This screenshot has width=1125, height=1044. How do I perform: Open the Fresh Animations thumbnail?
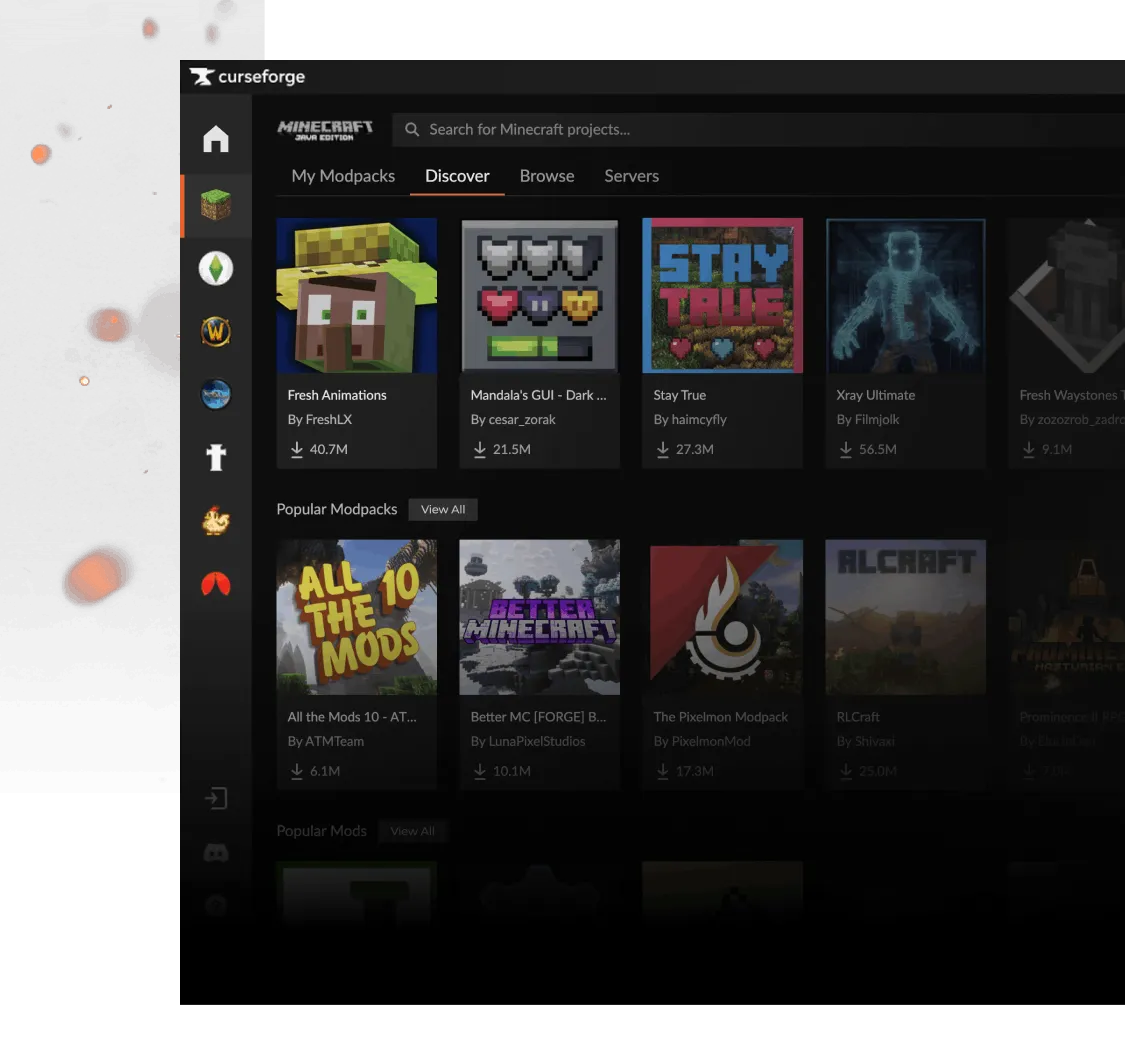[357, 296]
